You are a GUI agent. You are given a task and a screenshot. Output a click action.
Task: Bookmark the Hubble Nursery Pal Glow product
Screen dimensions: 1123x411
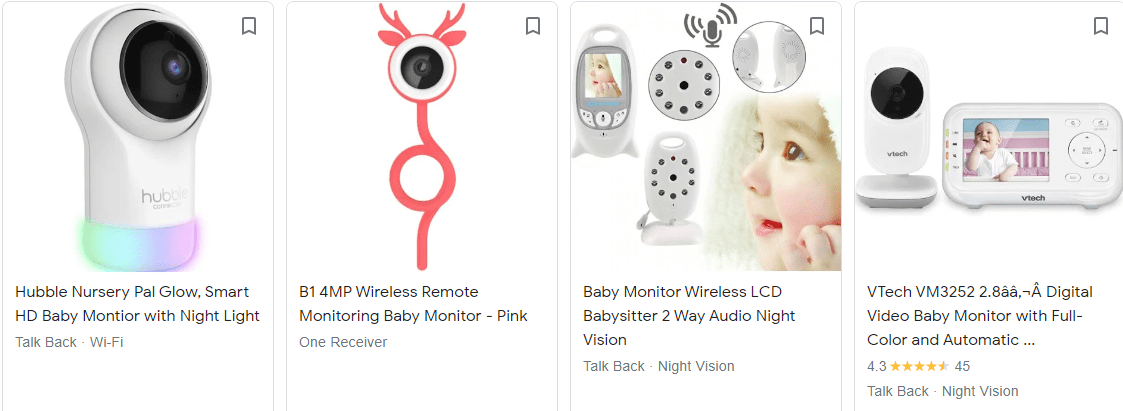click(x=249, y=26)
